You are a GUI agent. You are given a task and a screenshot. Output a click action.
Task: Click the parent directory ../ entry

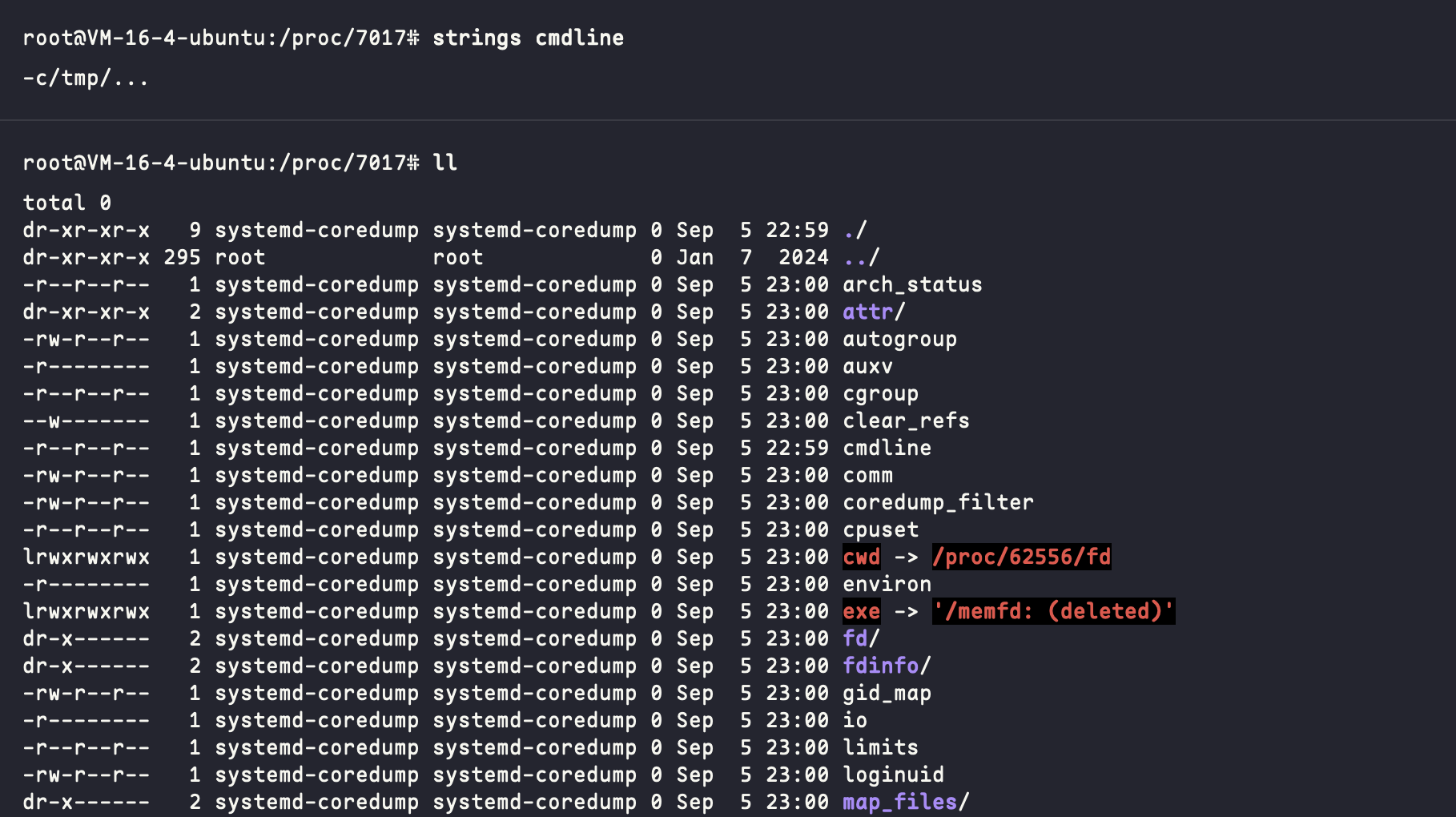861,257
